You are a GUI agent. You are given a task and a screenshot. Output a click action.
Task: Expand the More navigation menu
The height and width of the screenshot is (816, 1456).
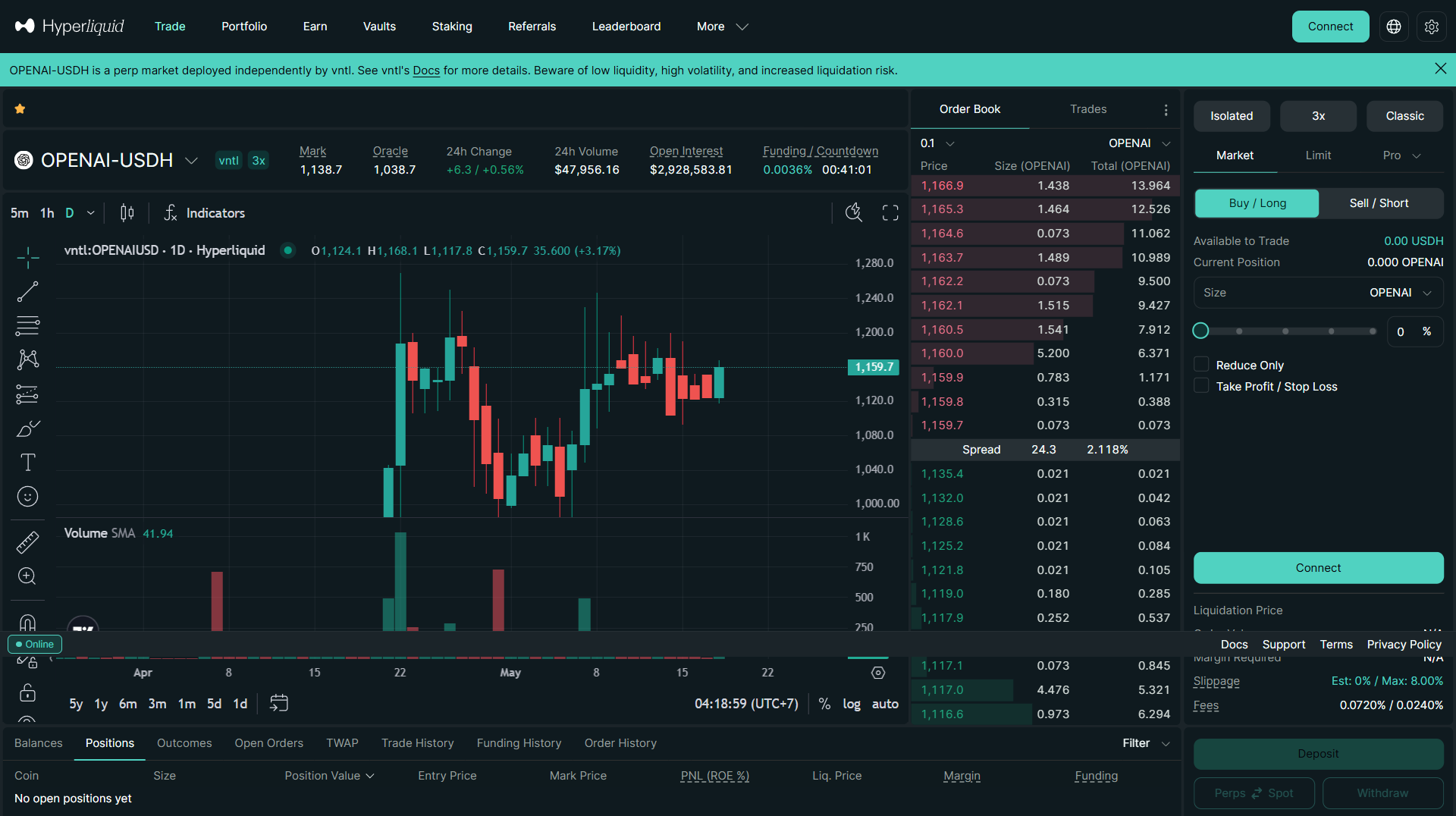(x=722, y=27)
